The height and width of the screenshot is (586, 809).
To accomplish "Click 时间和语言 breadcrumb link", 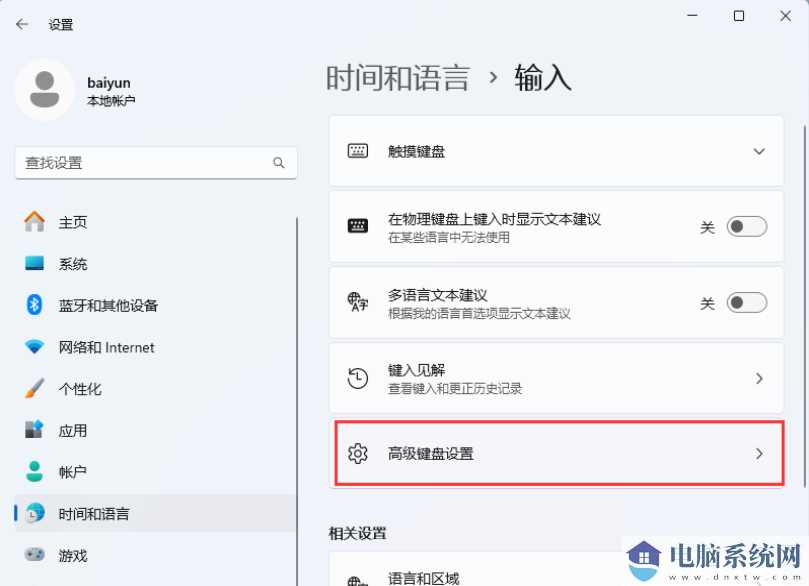I will tap(398, 78).
